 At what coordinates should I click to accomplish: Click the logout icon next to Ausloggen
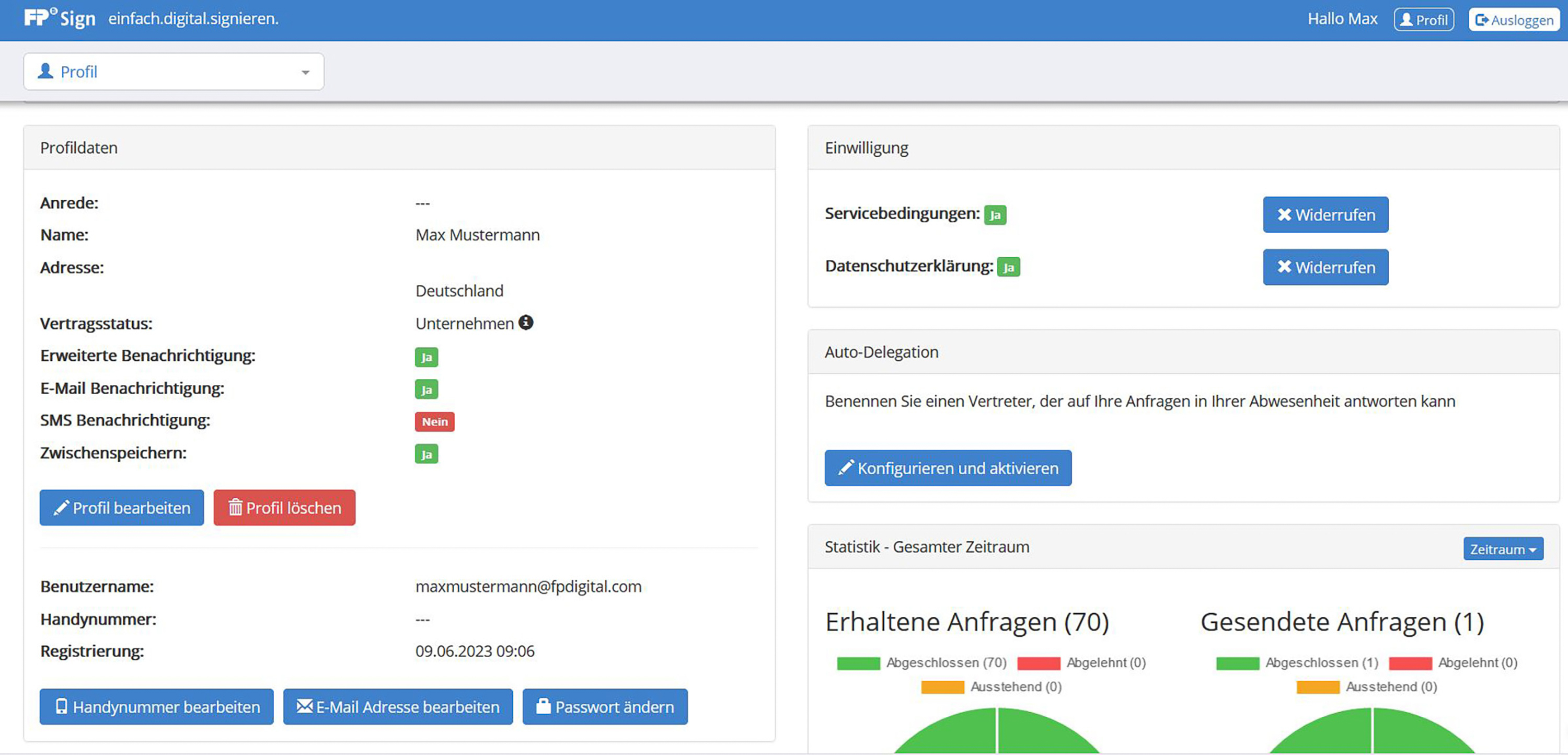1482,19
